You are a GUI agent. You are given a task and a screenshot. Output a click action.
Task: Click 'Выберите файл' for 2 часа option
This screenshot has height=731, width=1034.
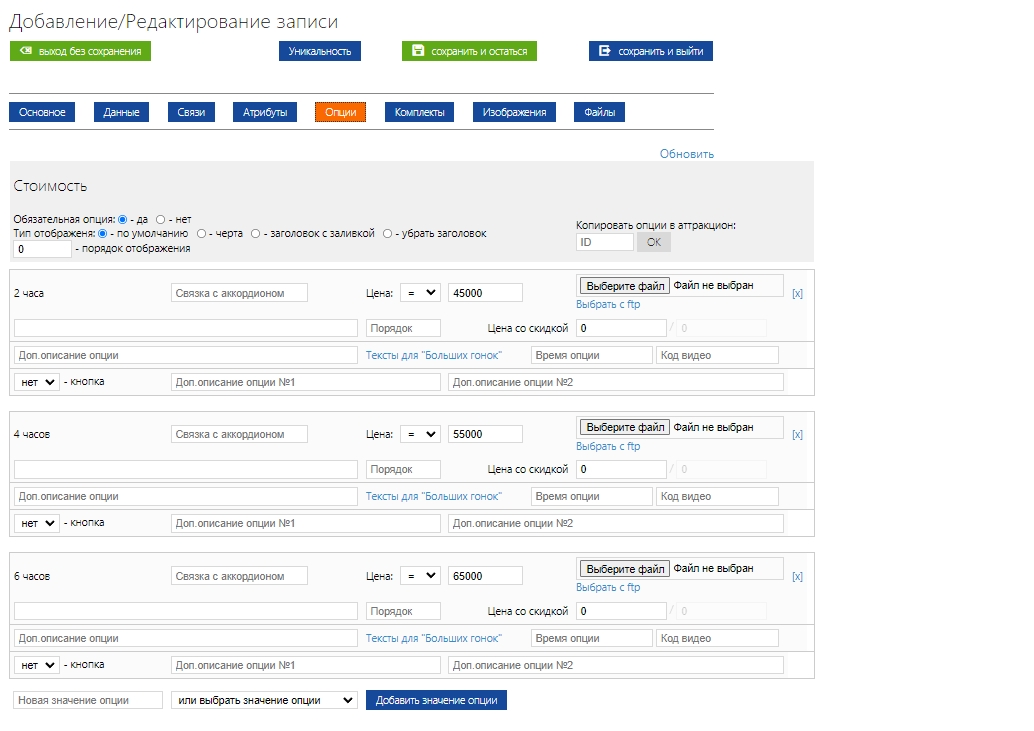625,286
